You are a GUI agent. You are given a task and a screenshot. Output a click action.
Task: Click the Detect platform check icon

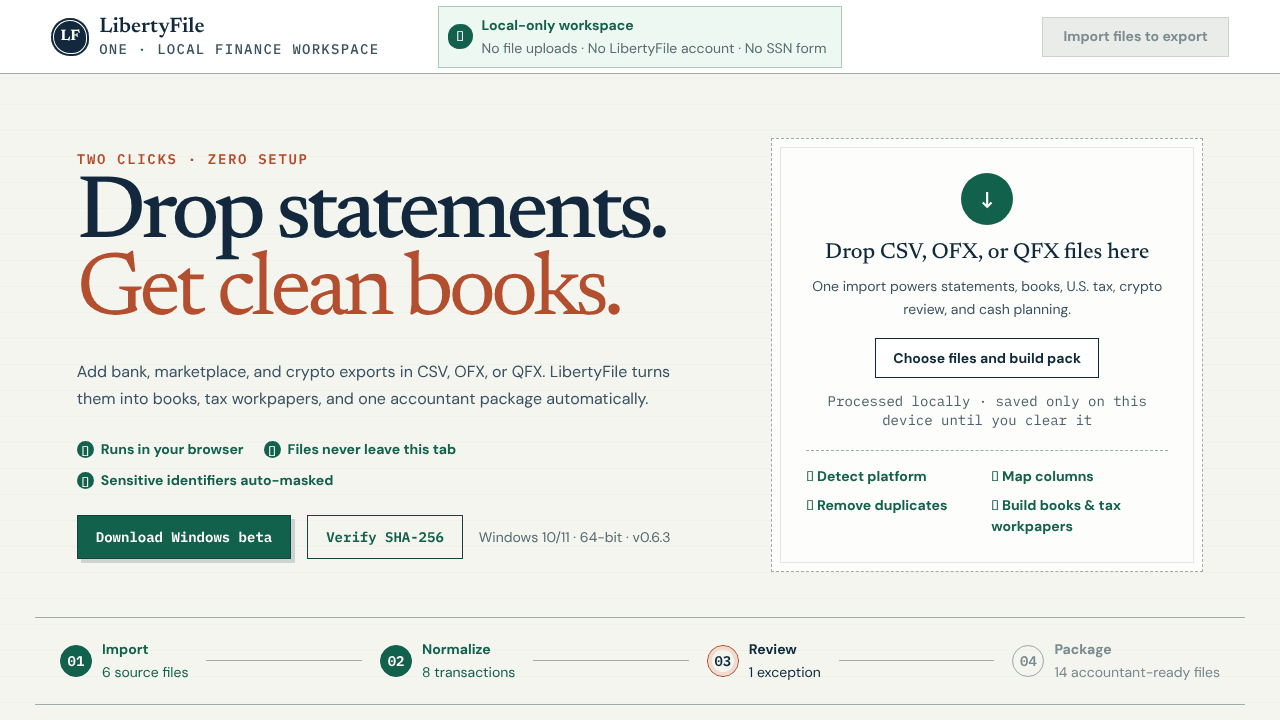pos(810,477)
